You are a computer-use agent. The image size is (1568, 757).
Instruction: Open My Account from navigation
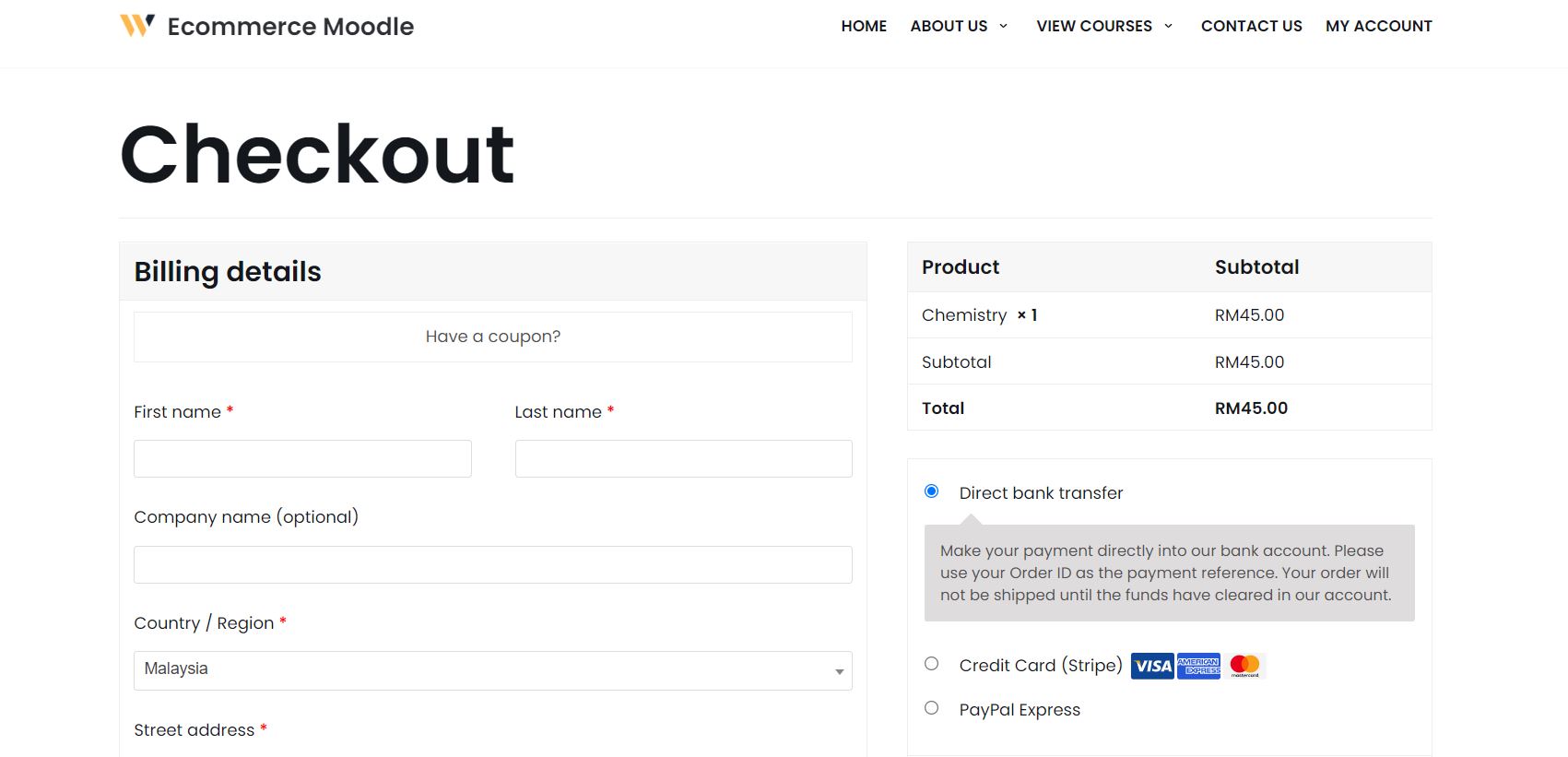(x=1378, y=26)
